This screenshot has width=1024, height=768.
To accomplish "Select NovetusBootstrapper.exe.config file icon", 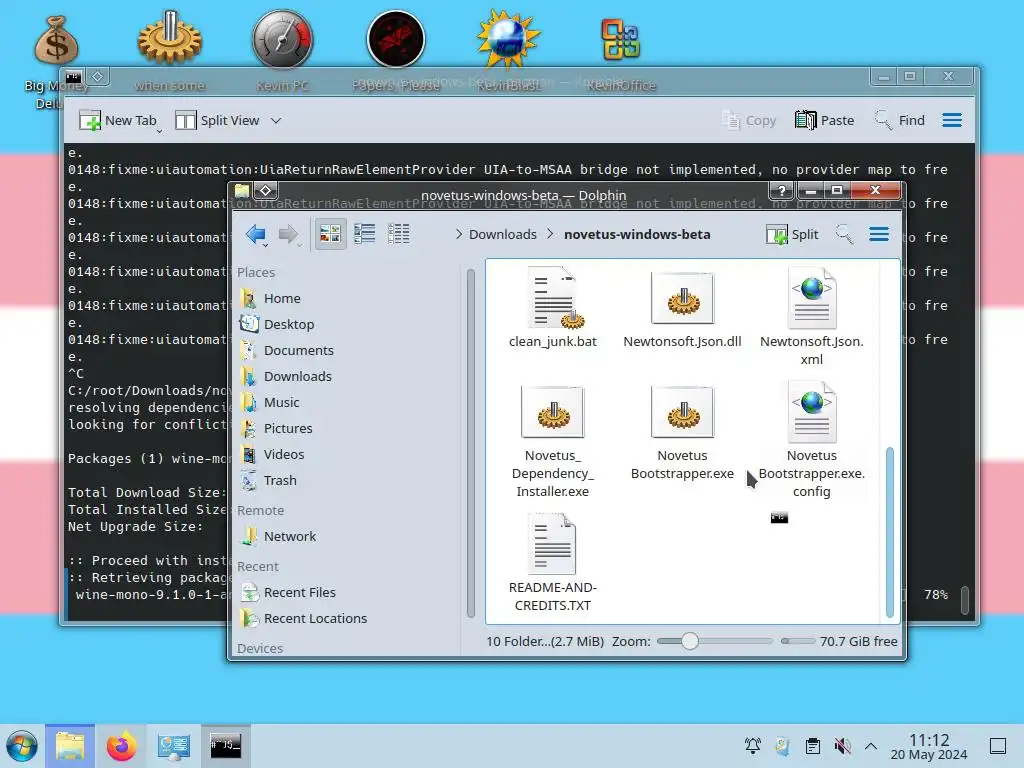I will [812, 413].
